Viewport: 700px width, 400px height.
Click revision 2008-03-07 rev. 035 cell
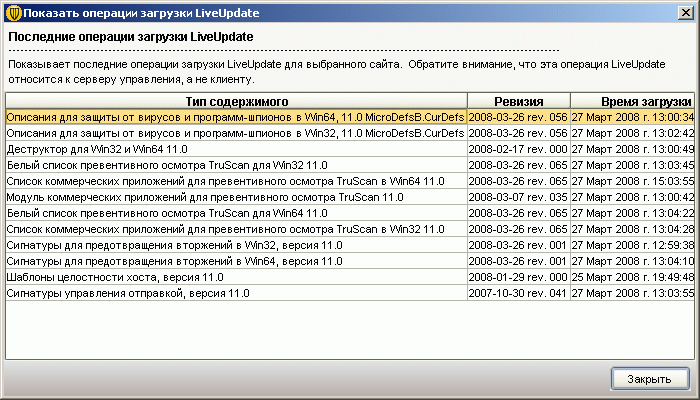519,198
